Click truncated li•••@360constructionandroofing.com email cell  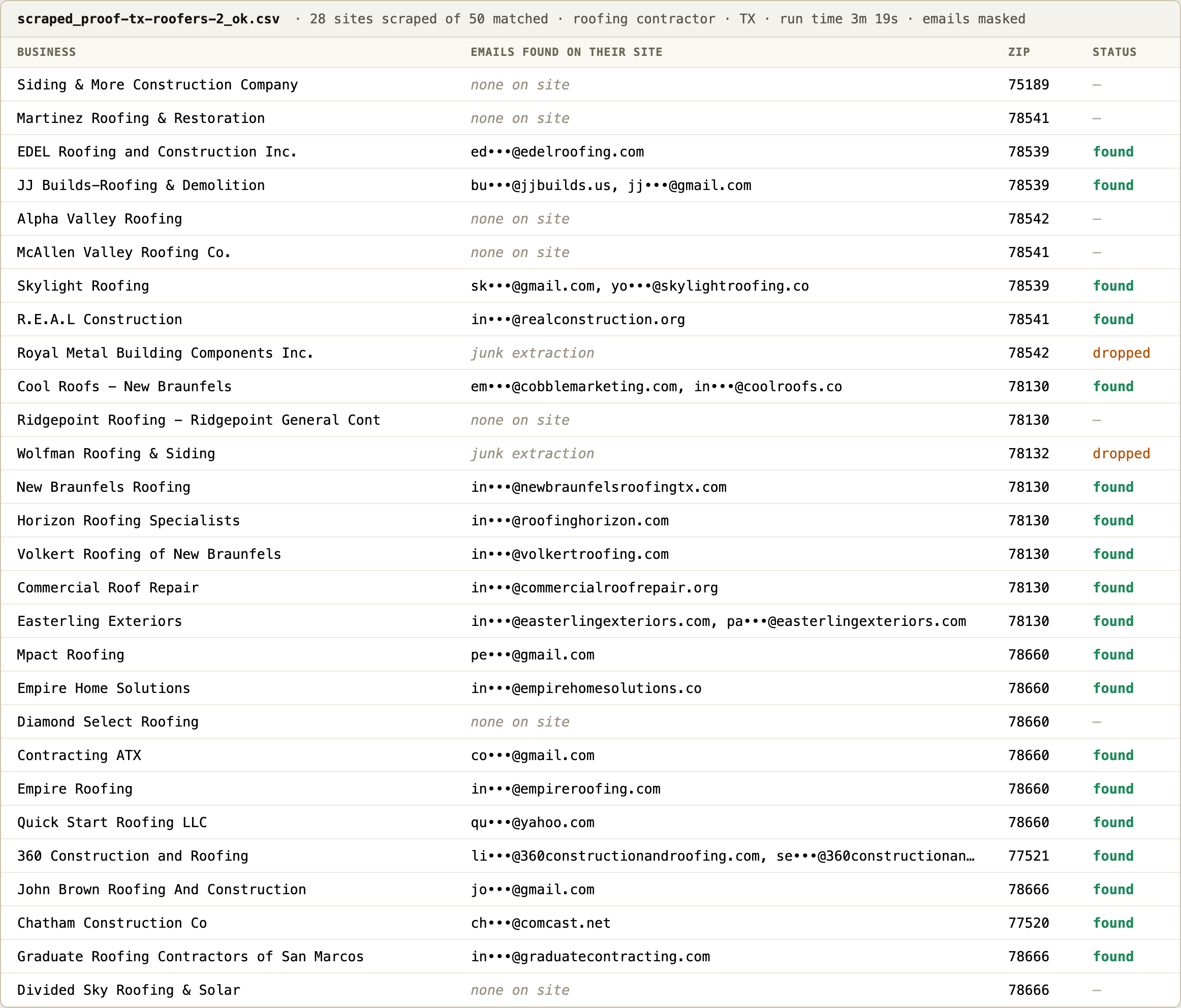[722, 857]
